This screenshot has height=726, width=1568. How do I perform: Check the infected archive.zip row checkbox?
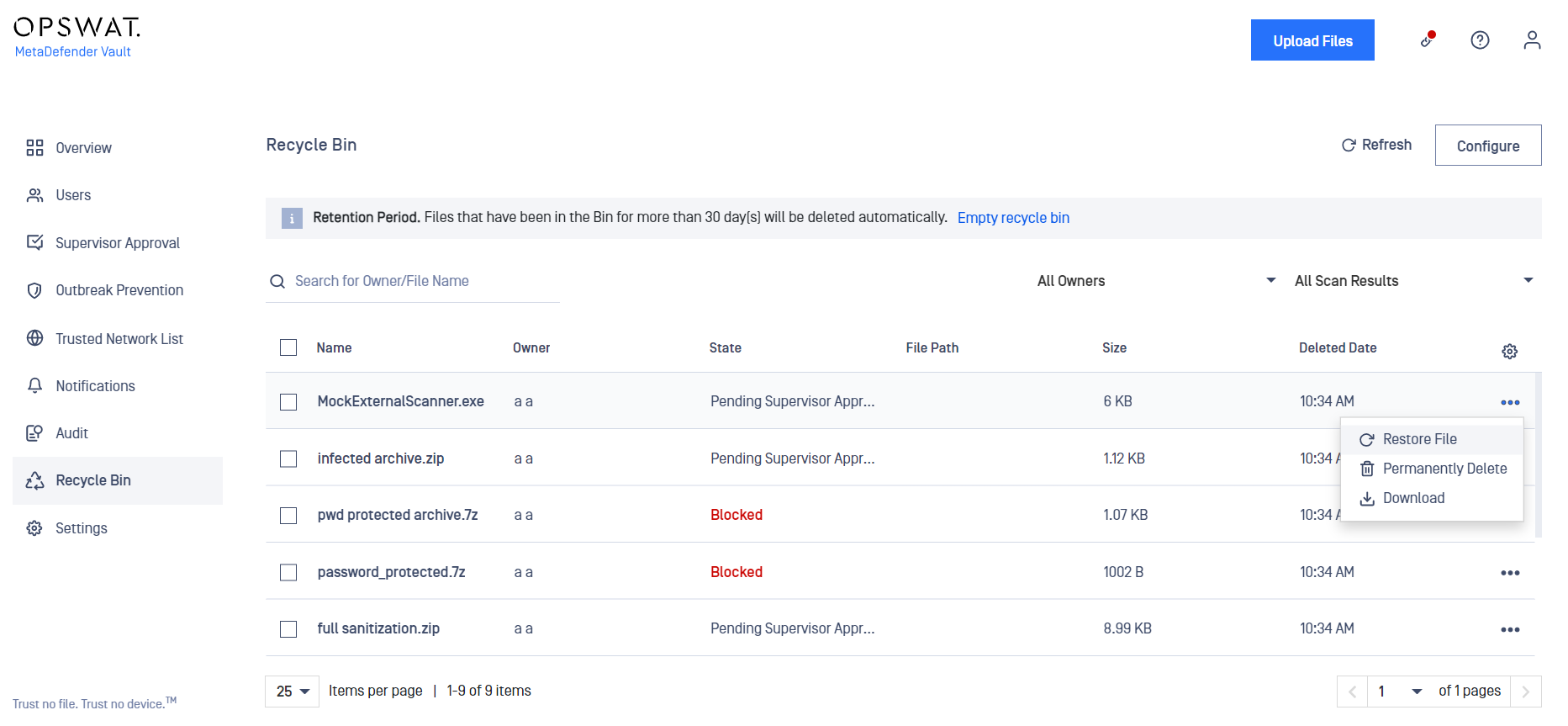(288, 458)
